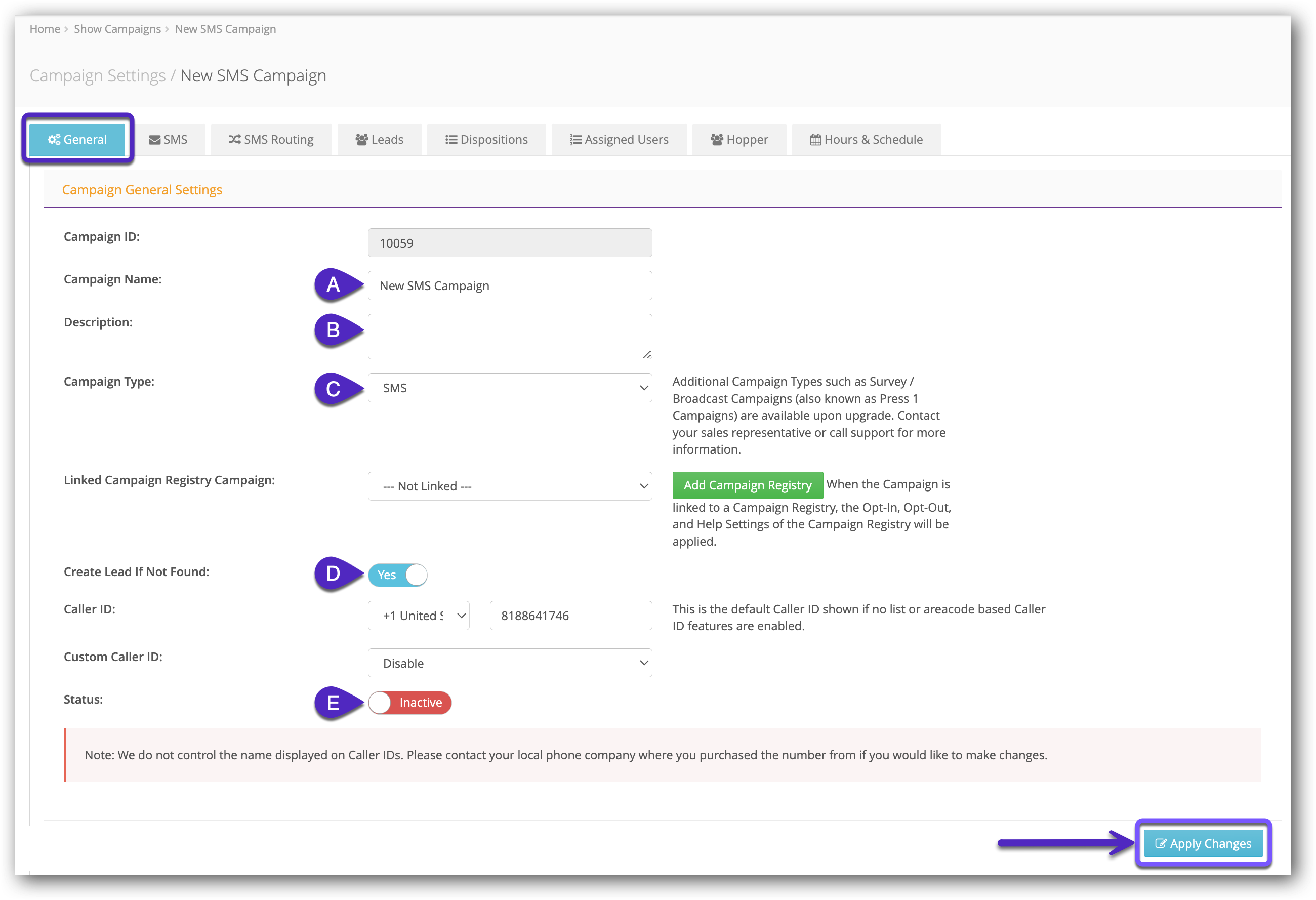Open Linked Campaign Registry dropdown
This screenshot has height=900, width=1316.
click(510, 486)
